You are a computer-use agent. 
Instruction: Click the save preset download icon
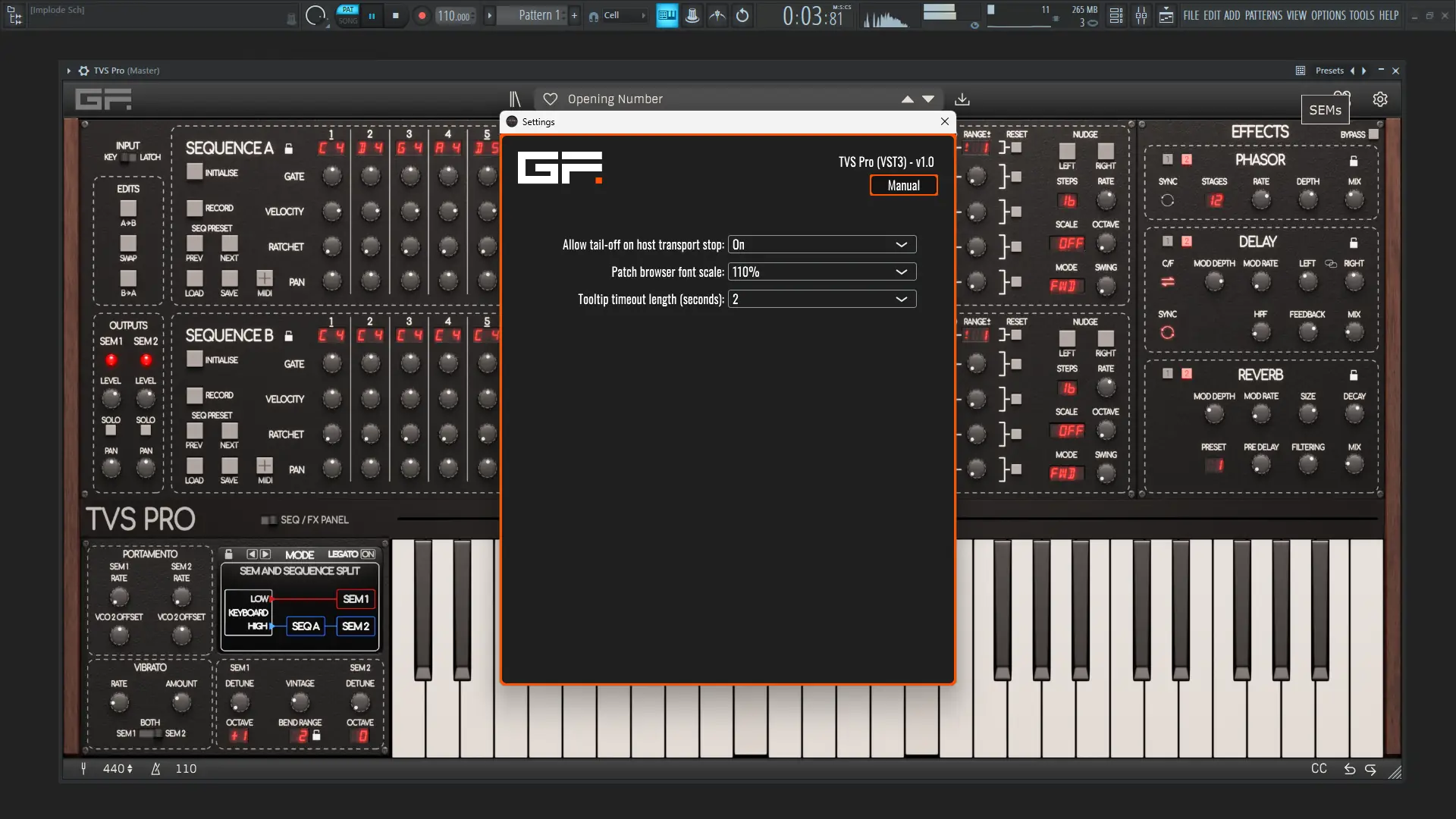click(962, 99)
